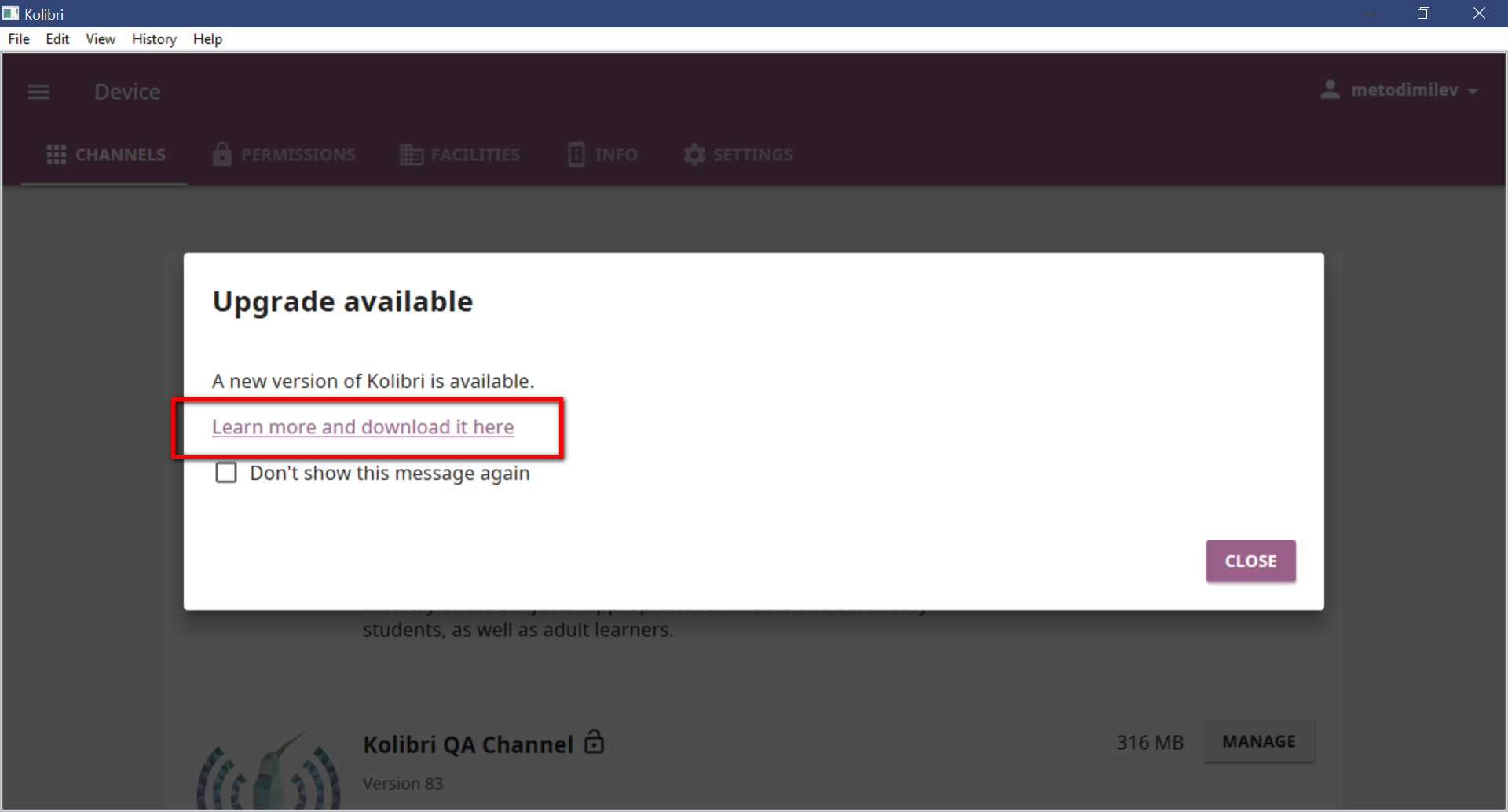
Task: Manage the Kolibri QA Channel
Action: pos(1259,741)
